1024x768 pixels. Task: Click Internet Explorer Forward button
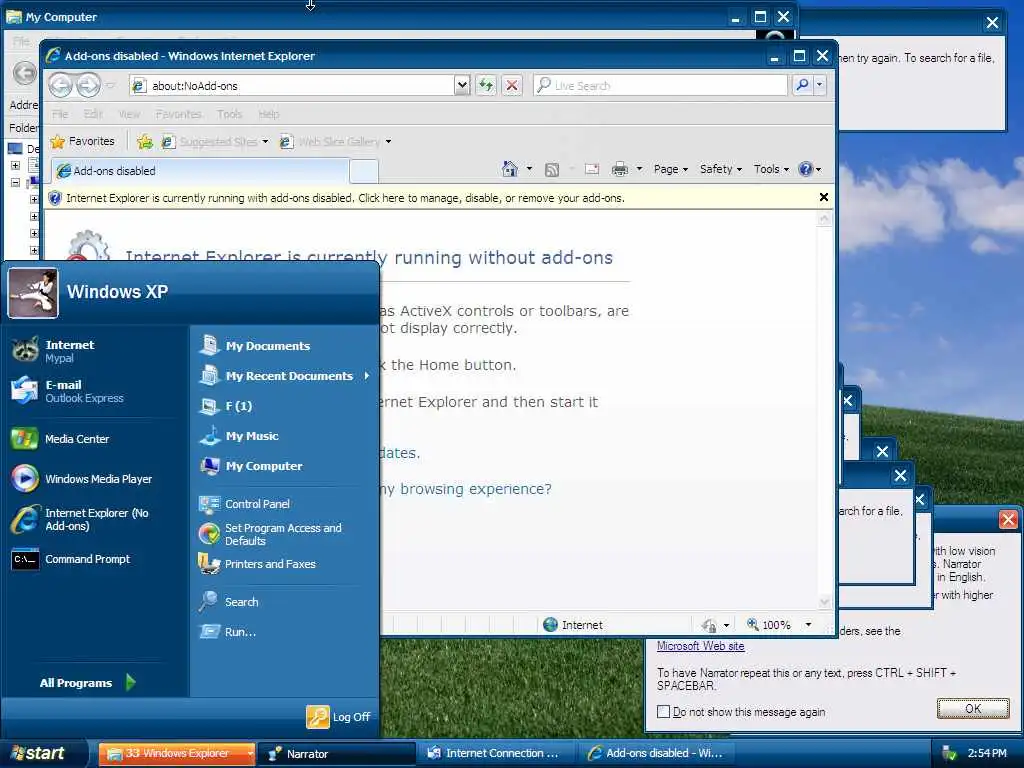click(x=88, y=85)
